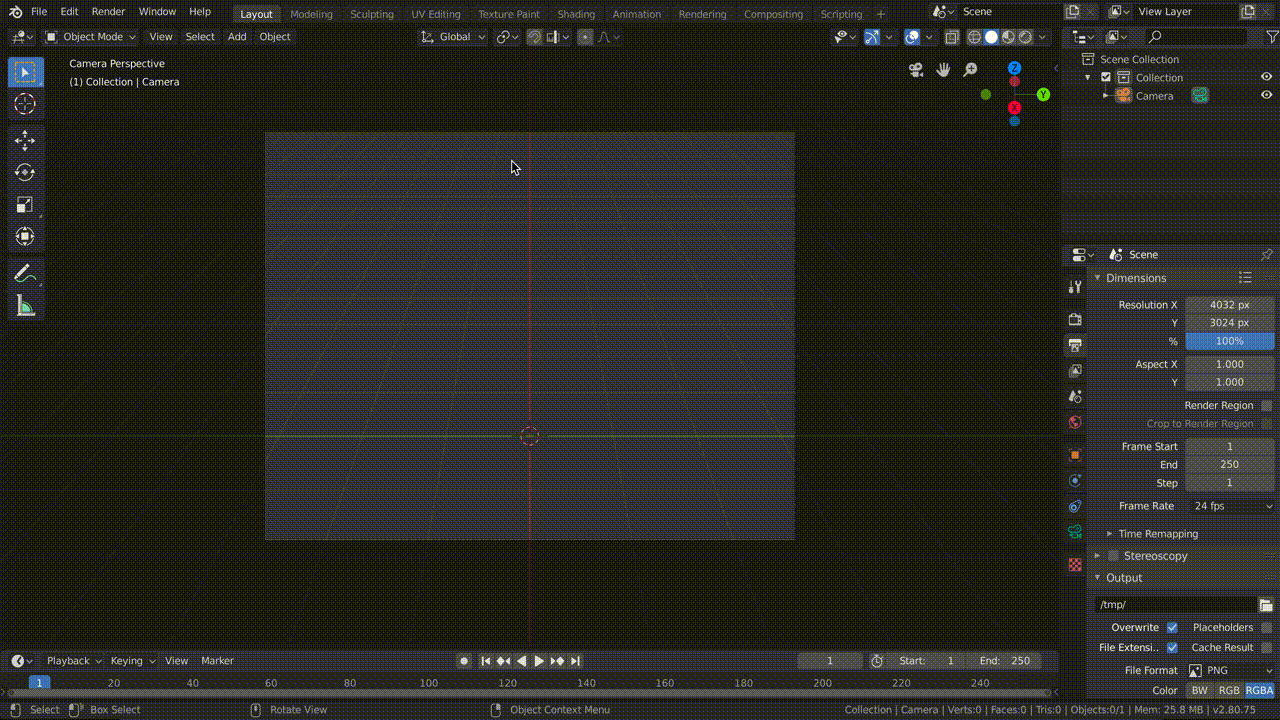Select the Measure ruler tool
The width and height of the screenshot is (1280, 720).
click(25, 306)
